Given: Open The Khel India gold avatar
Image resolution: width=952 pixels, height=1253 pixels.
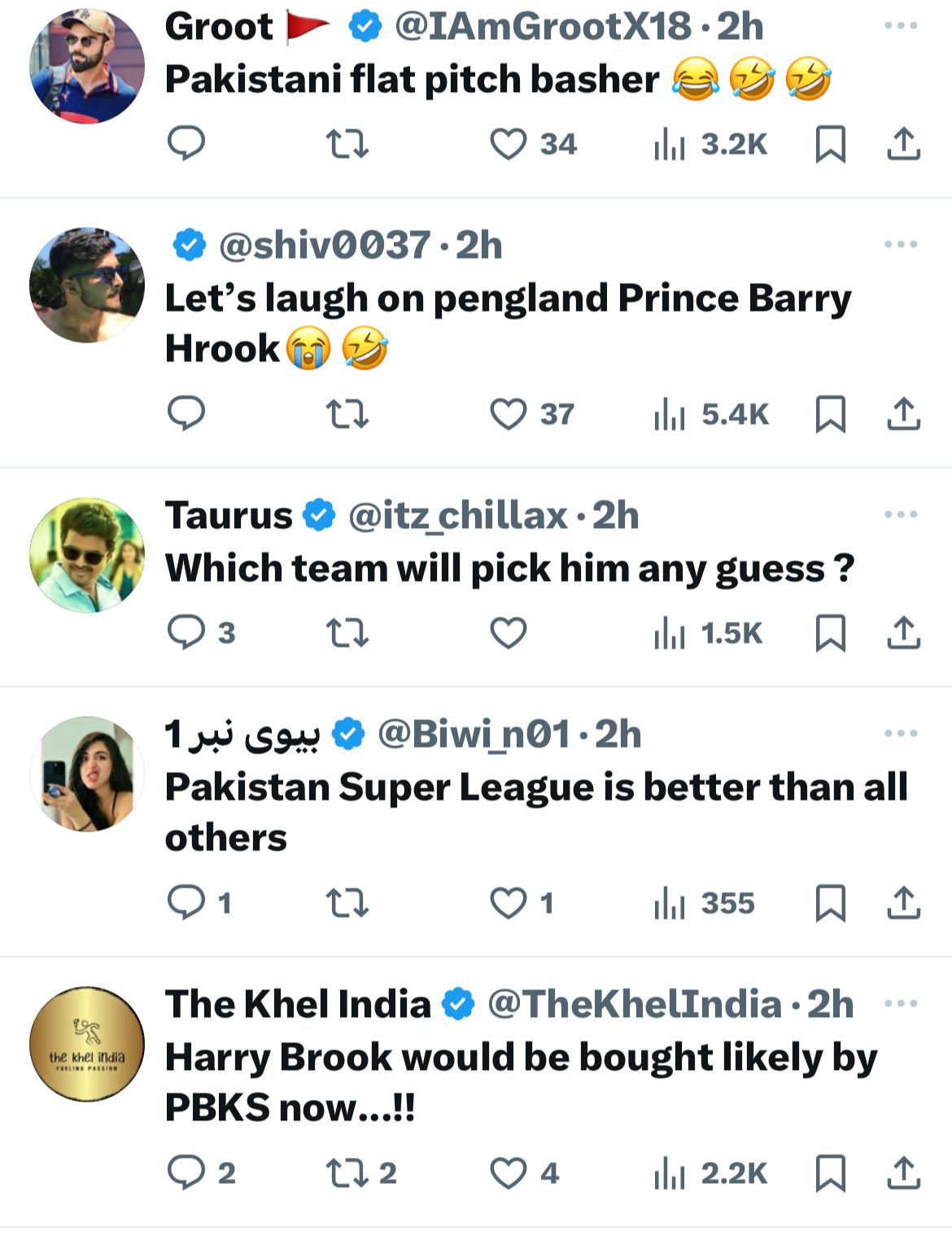Looking at the screenshot, I should (87, 1044).
